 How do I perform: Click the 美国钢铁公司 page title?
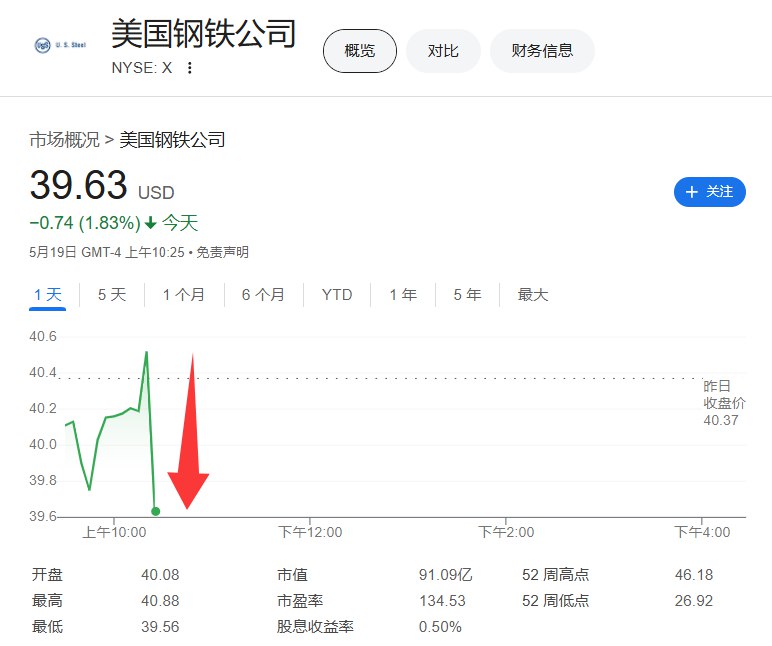coord(203,33)
